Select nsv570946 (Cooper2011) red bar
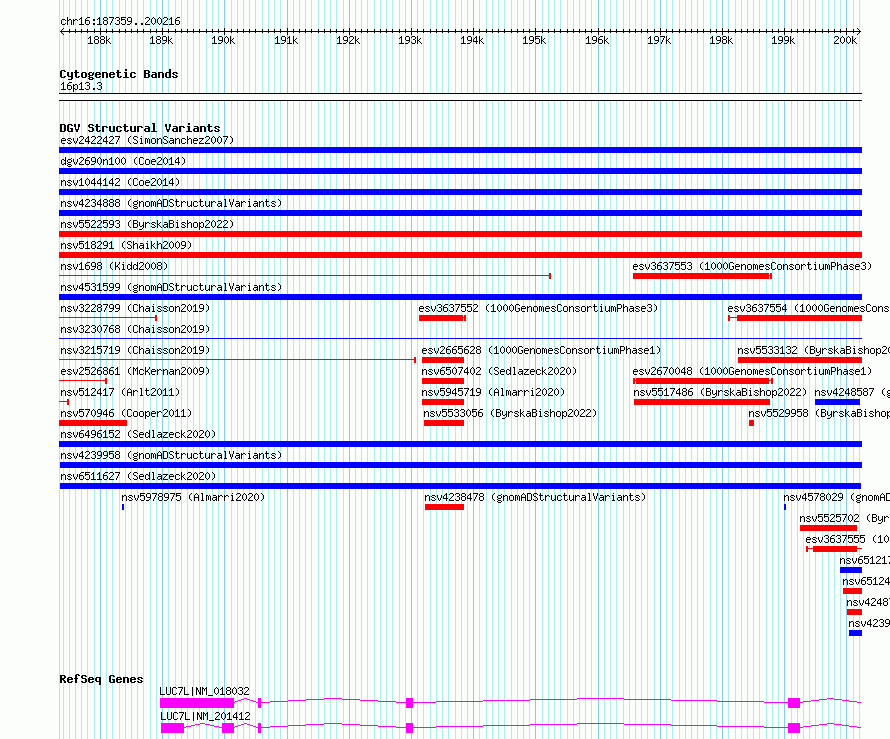This screenshot has width=890, height=739. point(93,423)
